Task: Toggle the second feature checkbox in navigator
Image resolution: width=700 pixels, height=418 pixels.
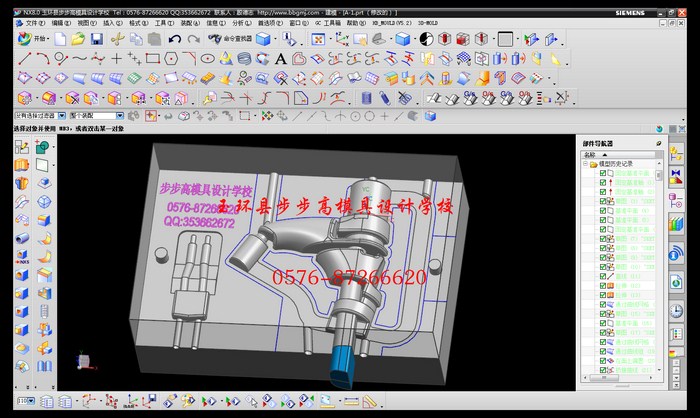Action: [x=603, y=184]
